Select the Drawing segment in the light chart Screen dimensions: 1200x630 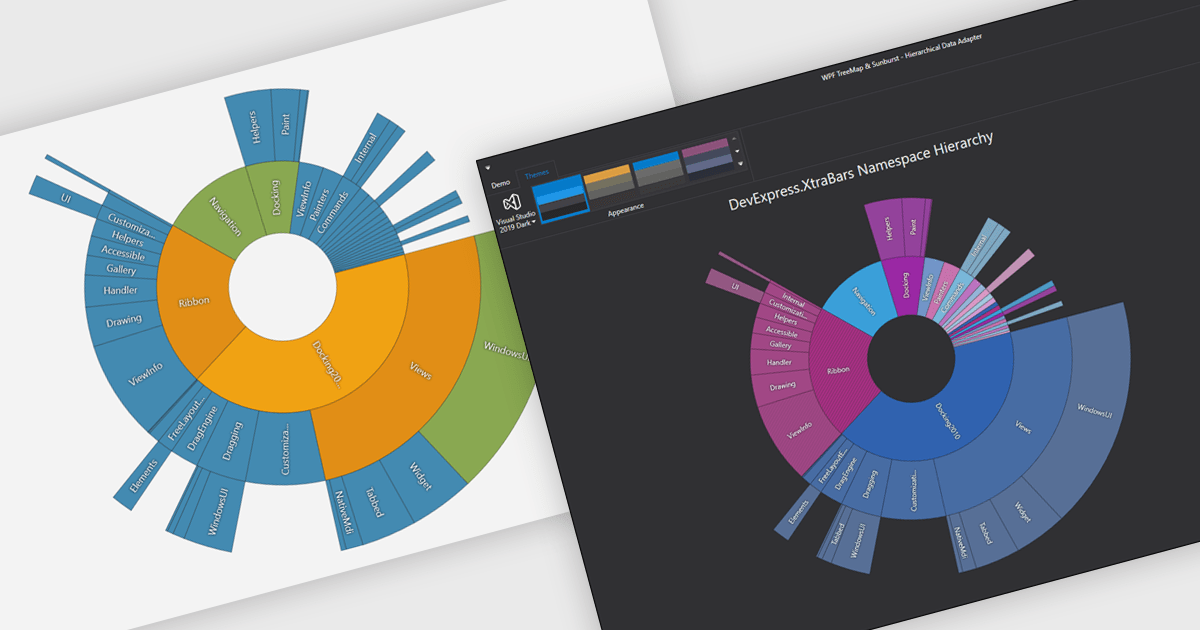(x=124, y=321)
